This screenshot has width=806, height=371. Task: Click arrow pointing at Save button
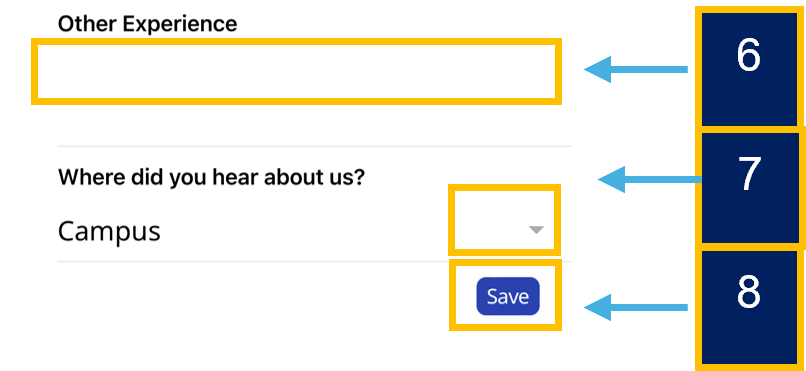636,307
